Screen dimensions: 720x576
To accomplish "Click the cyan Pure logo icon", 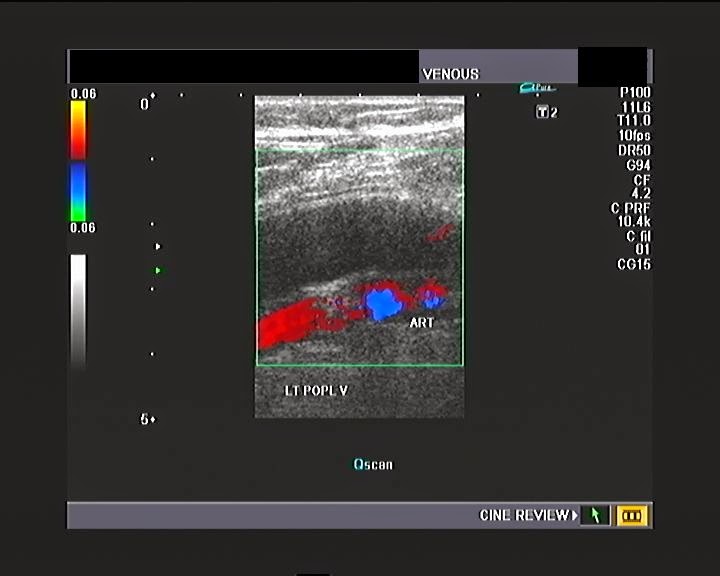I will point(537,87).
